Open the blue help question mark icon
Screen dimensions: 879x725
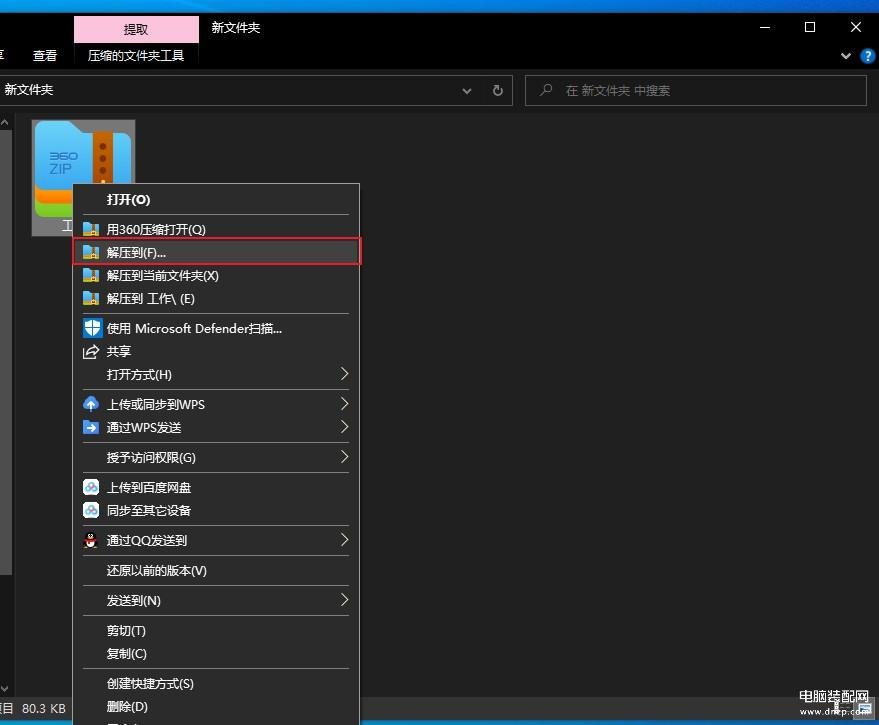[868, 56]
